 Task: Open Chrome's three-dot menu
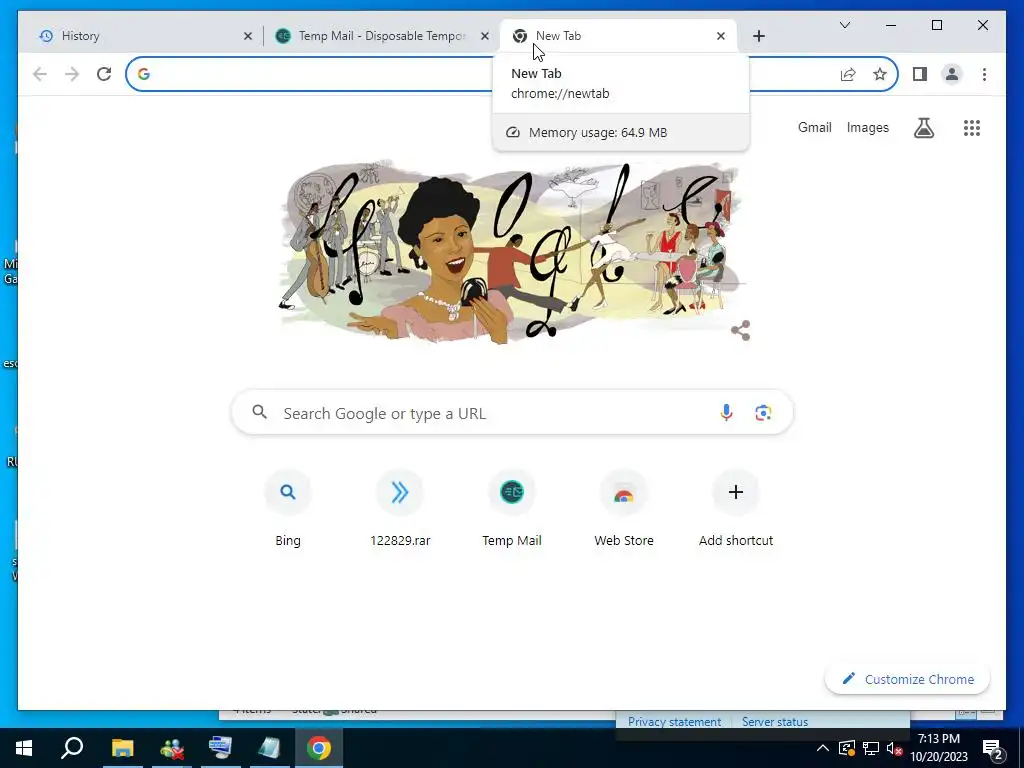tap(984, 74)
